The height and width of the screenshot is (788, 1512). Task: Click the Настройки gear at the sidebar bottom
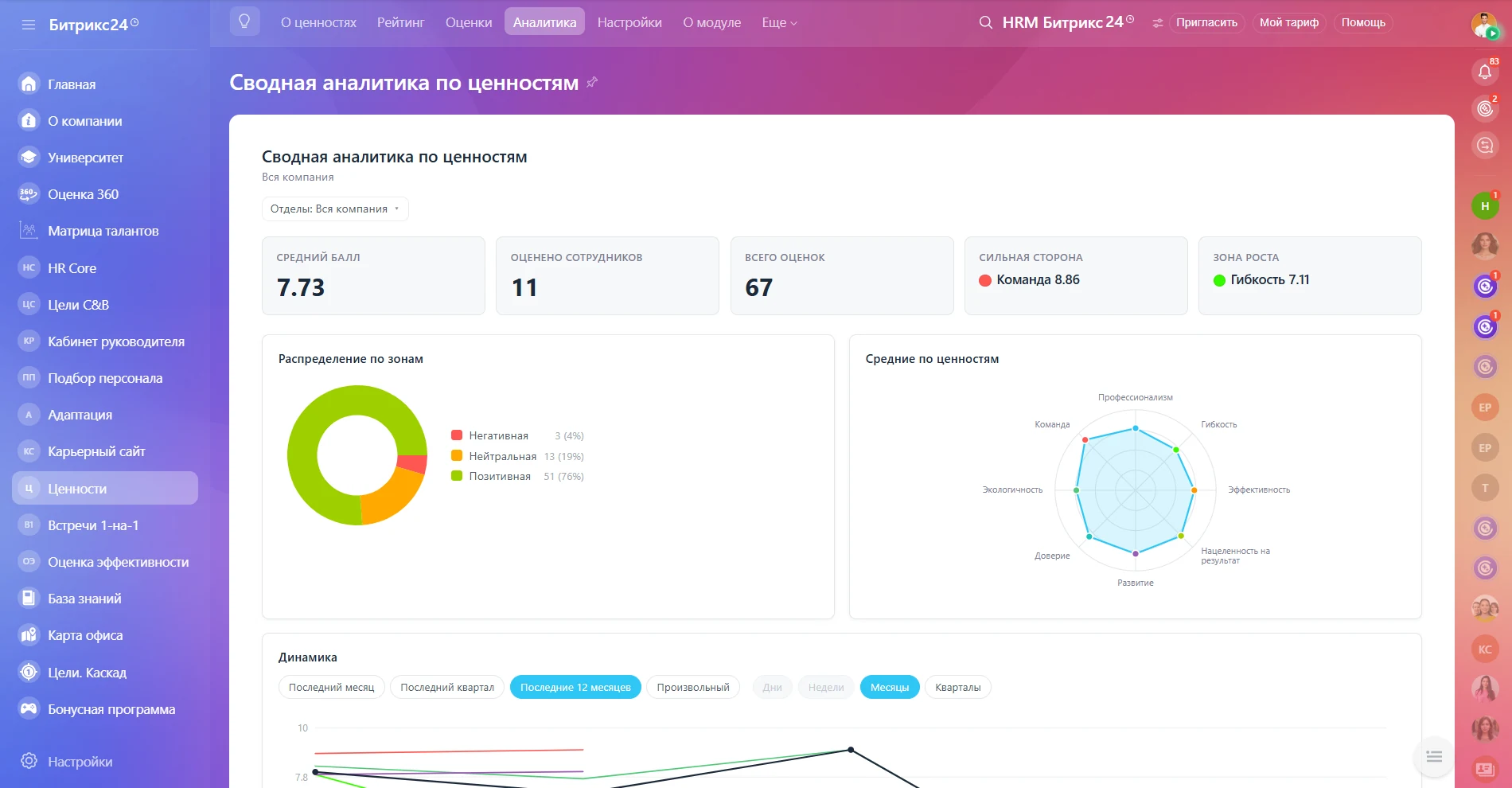click(29, 761)
